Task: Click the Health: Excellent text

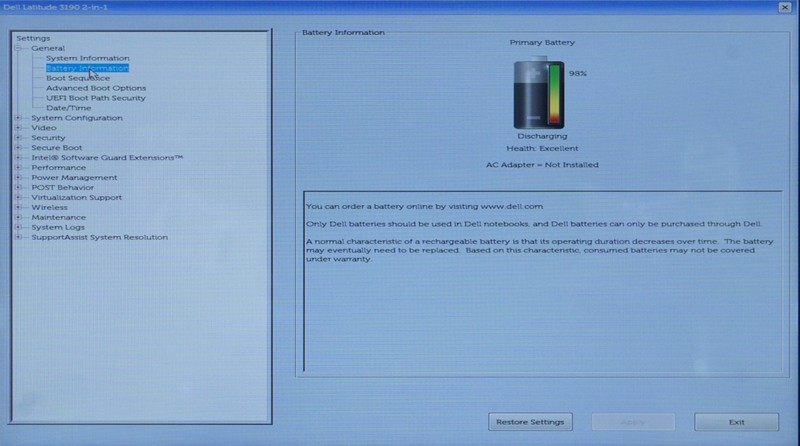Action: coord(542,148)
